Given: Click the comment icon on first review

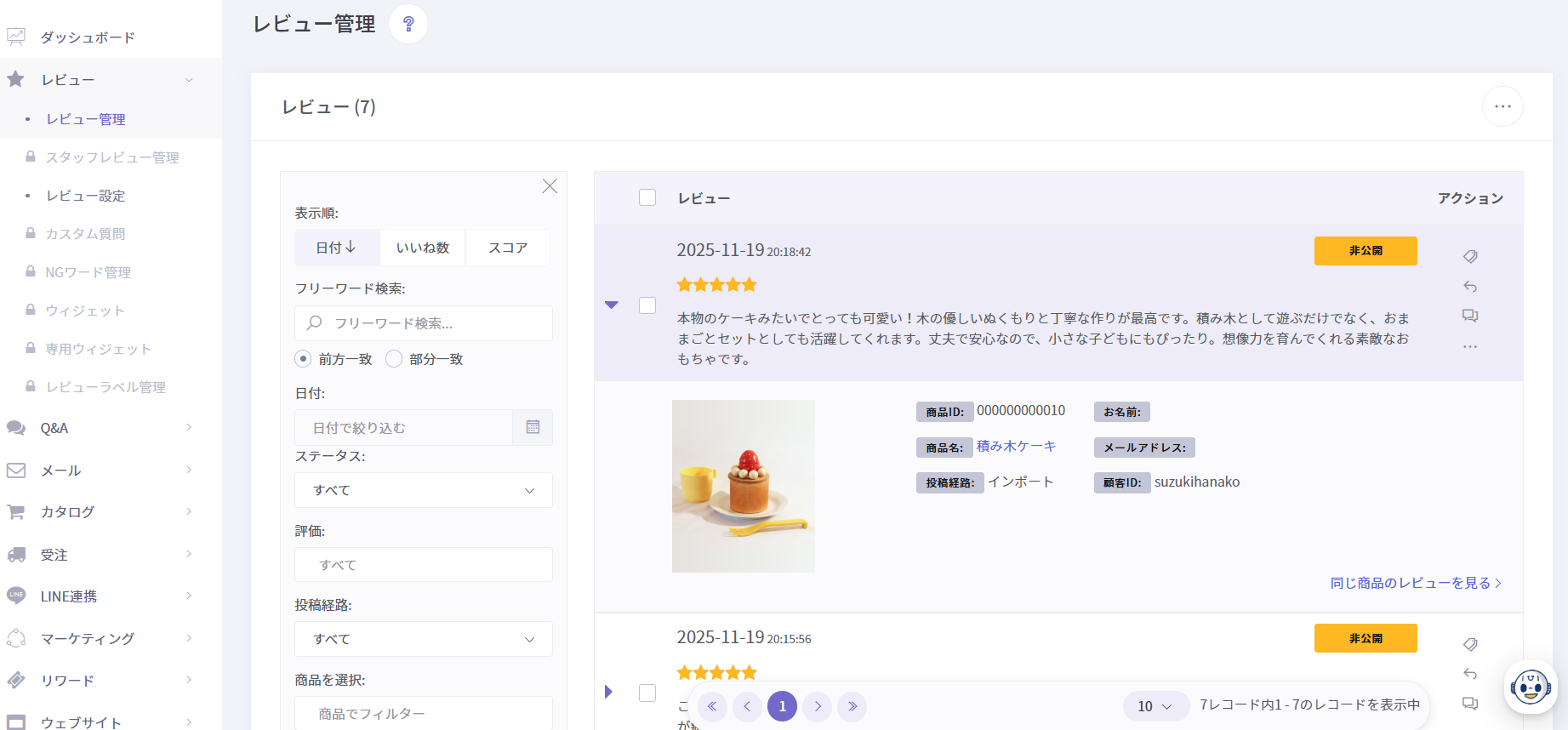Looking at the screenshot, I should [1470, 316].
